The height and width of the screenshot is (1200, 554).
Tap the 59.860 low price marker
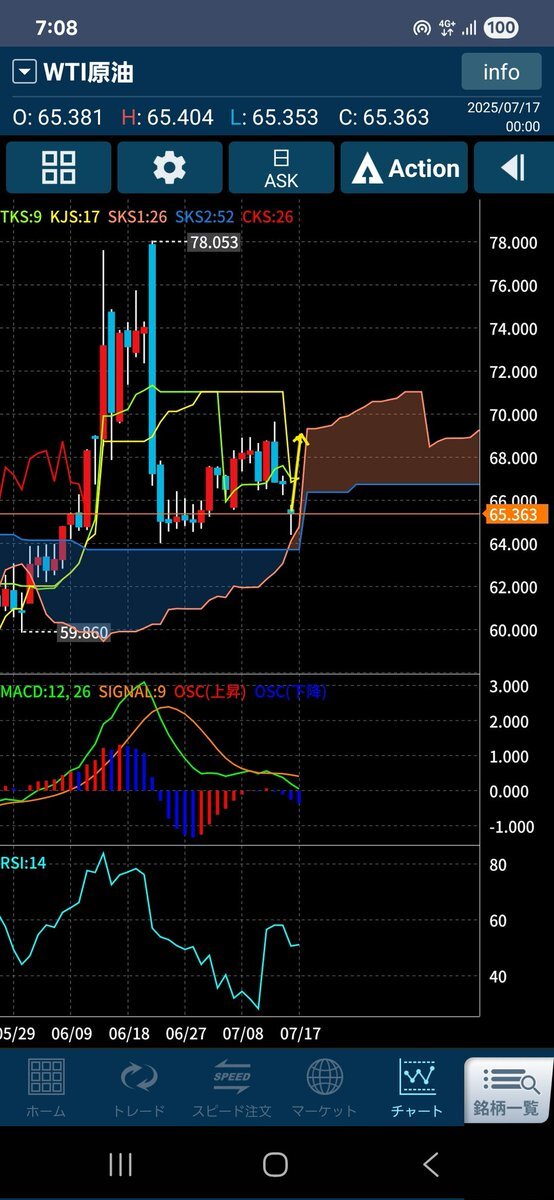click(x=84, y=632)
